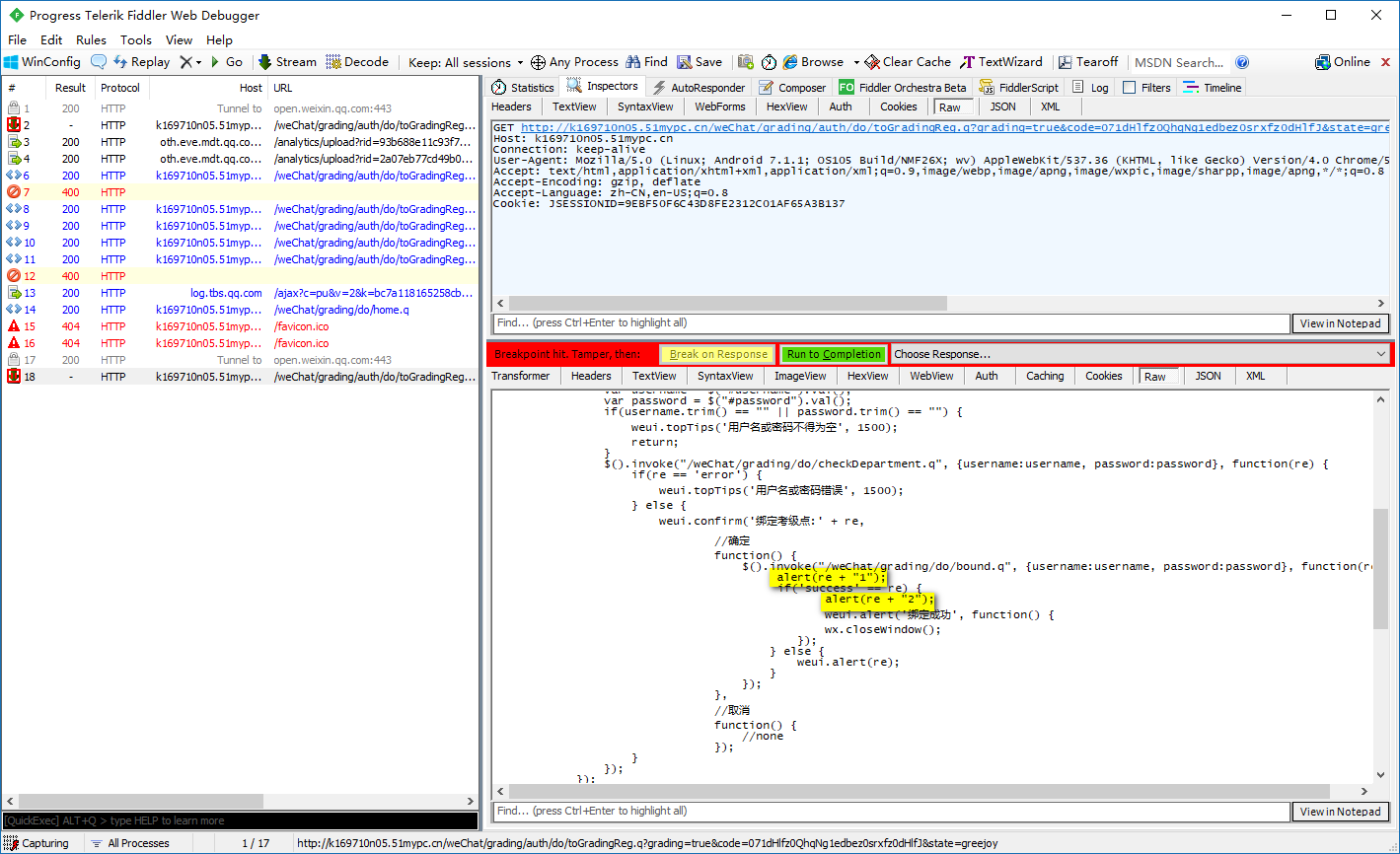Click the Online status indicator
Viewport: 1400px width, 854px height.
click(1343, 62)
